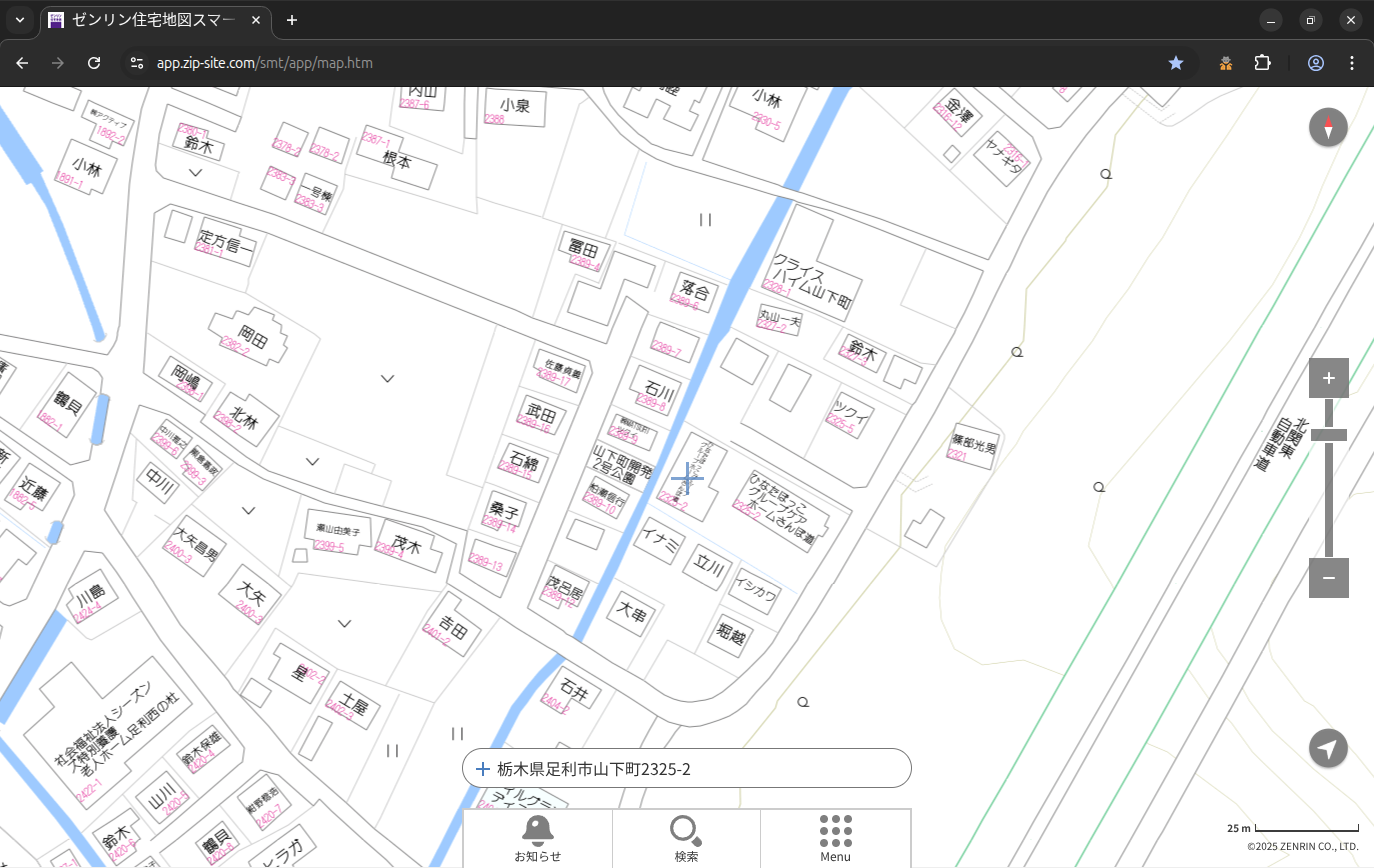Open the 検索 search tool

pyautogui.click(x=686, y=838)
